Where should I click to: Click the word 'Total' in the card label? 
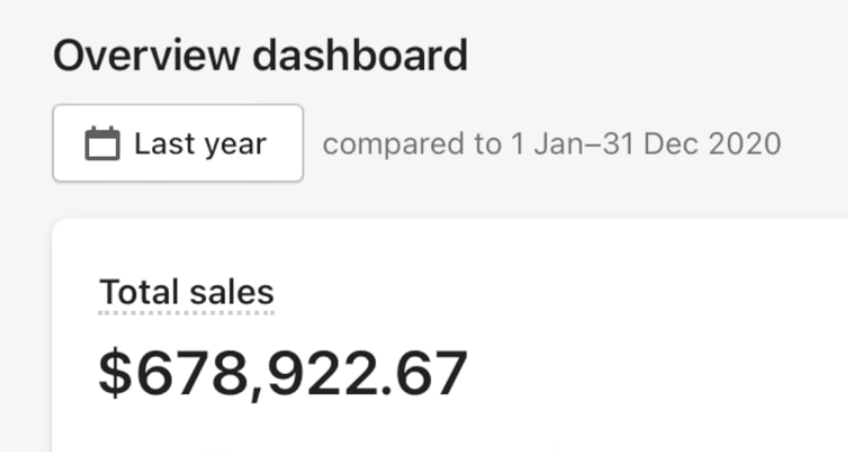point(140,293)
